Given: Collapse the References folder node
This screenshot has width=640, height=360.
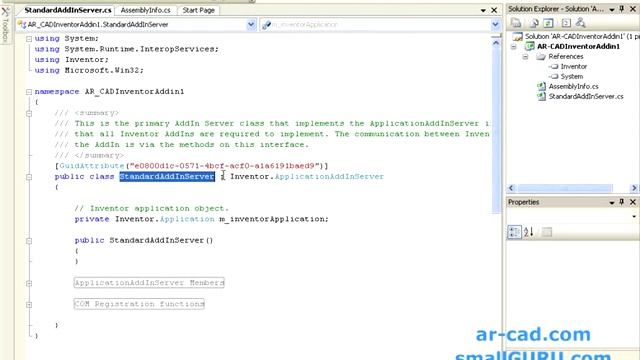Looking at the screenshot, I should [525, 57].
